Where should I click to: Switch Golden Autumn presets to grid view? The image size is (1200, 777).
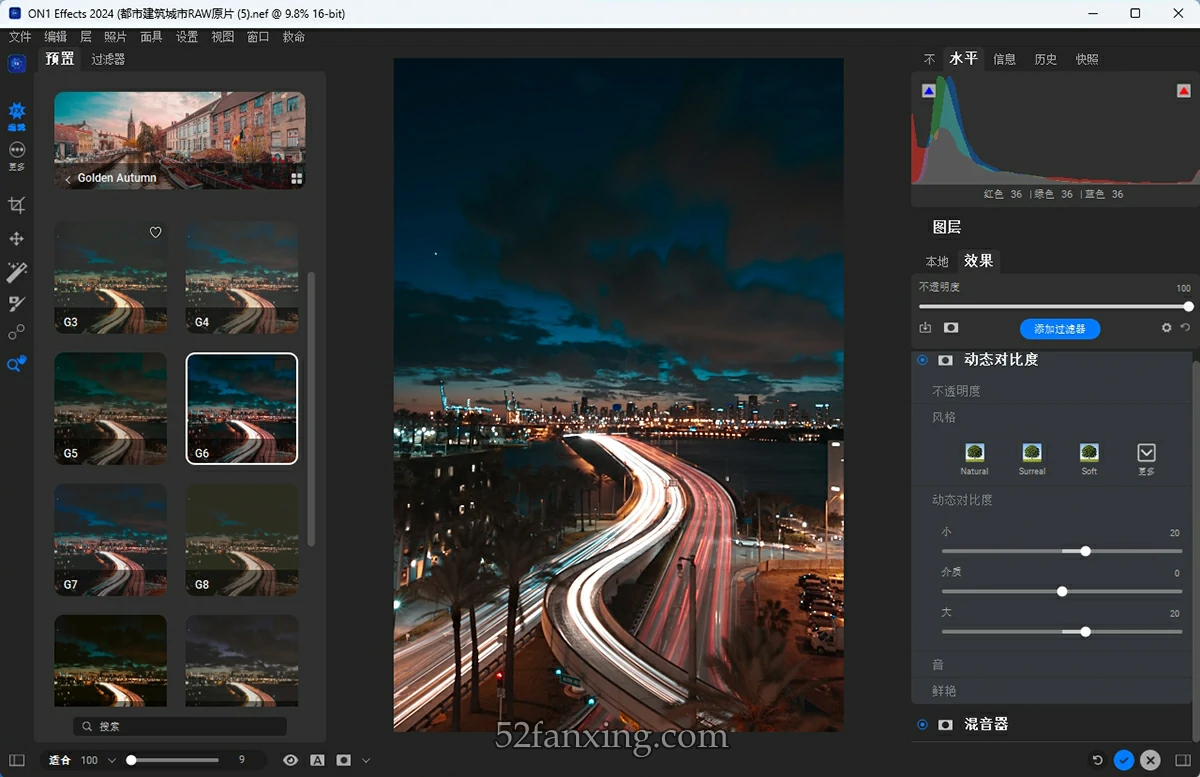296,178
